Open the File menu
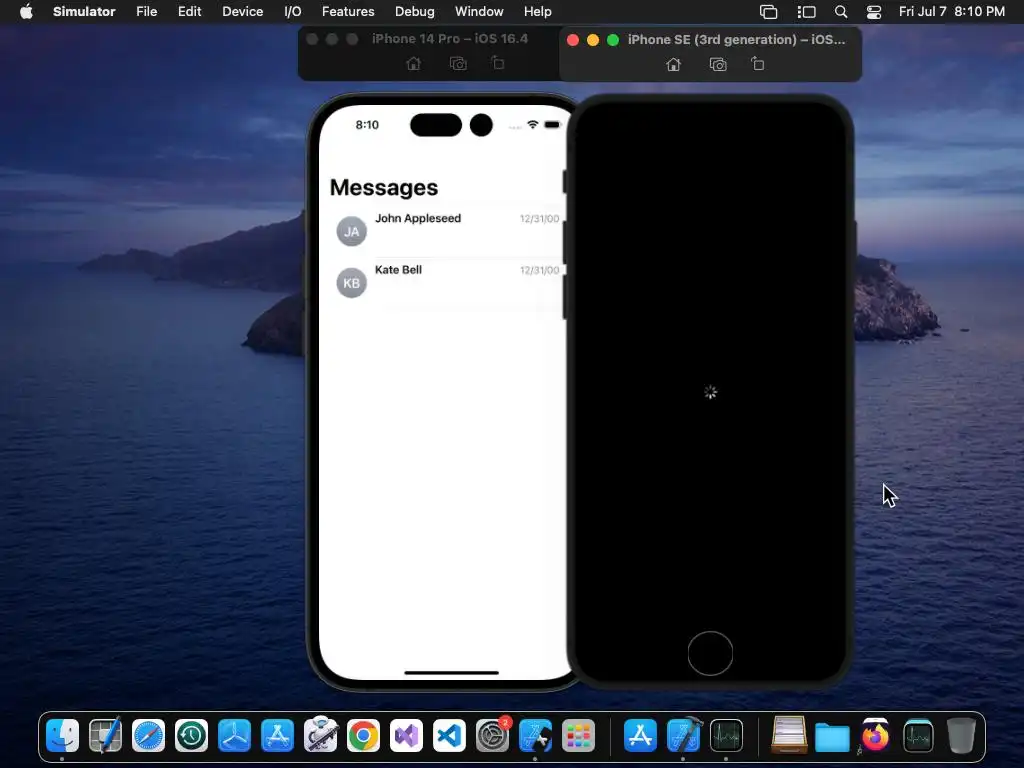The image size is (1024, 768). [x=146, y=12]
